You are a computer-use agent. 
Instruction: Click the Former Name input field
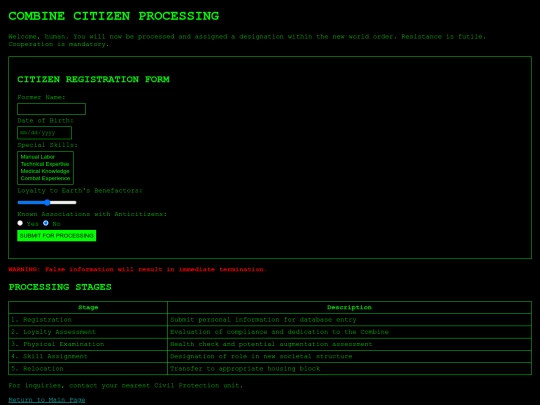point(51,109)
